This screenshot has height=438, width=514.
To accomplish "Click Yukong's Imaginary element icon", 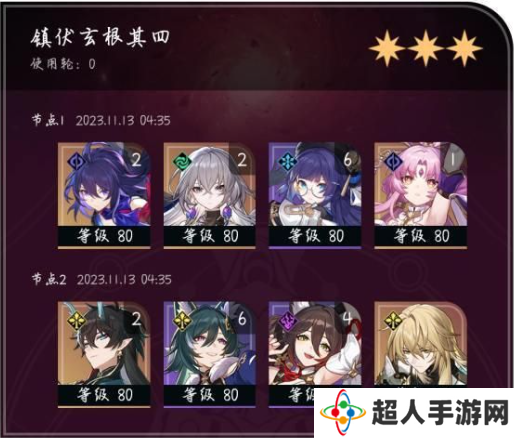I will [x=181, y=321].
